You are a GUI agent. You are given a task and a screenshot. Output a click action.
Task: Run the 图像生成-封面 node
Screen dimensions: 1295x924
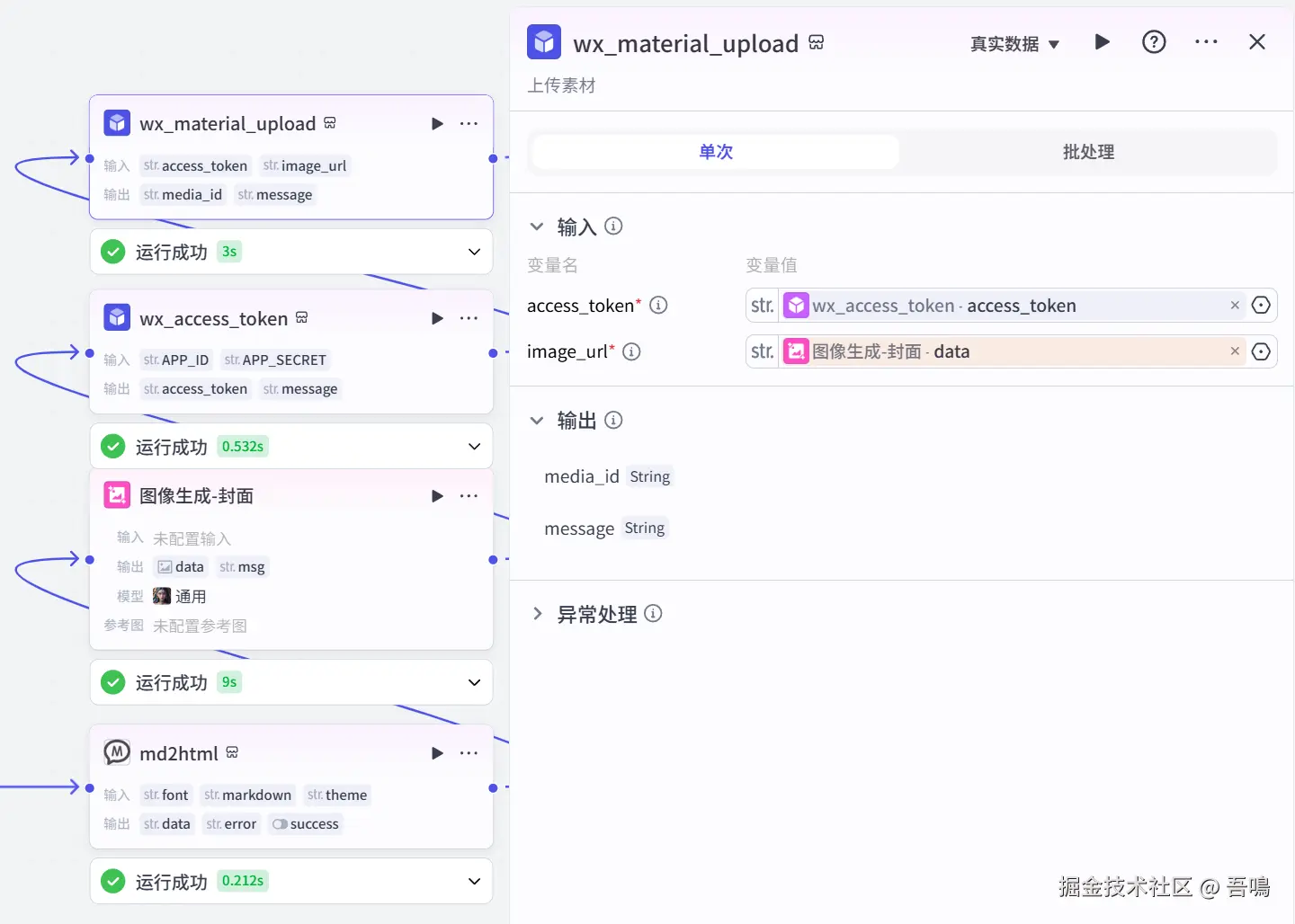[x=437, y=496]
